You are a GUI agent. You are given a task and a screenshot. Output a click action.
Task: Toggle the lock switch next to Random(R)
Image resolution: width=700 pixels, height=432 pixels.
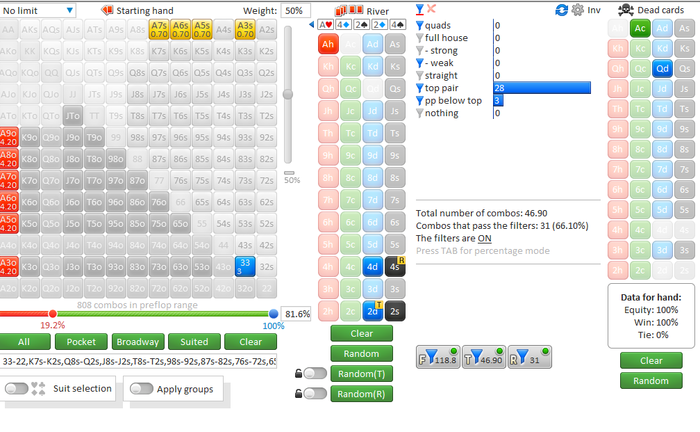point(315,393)
